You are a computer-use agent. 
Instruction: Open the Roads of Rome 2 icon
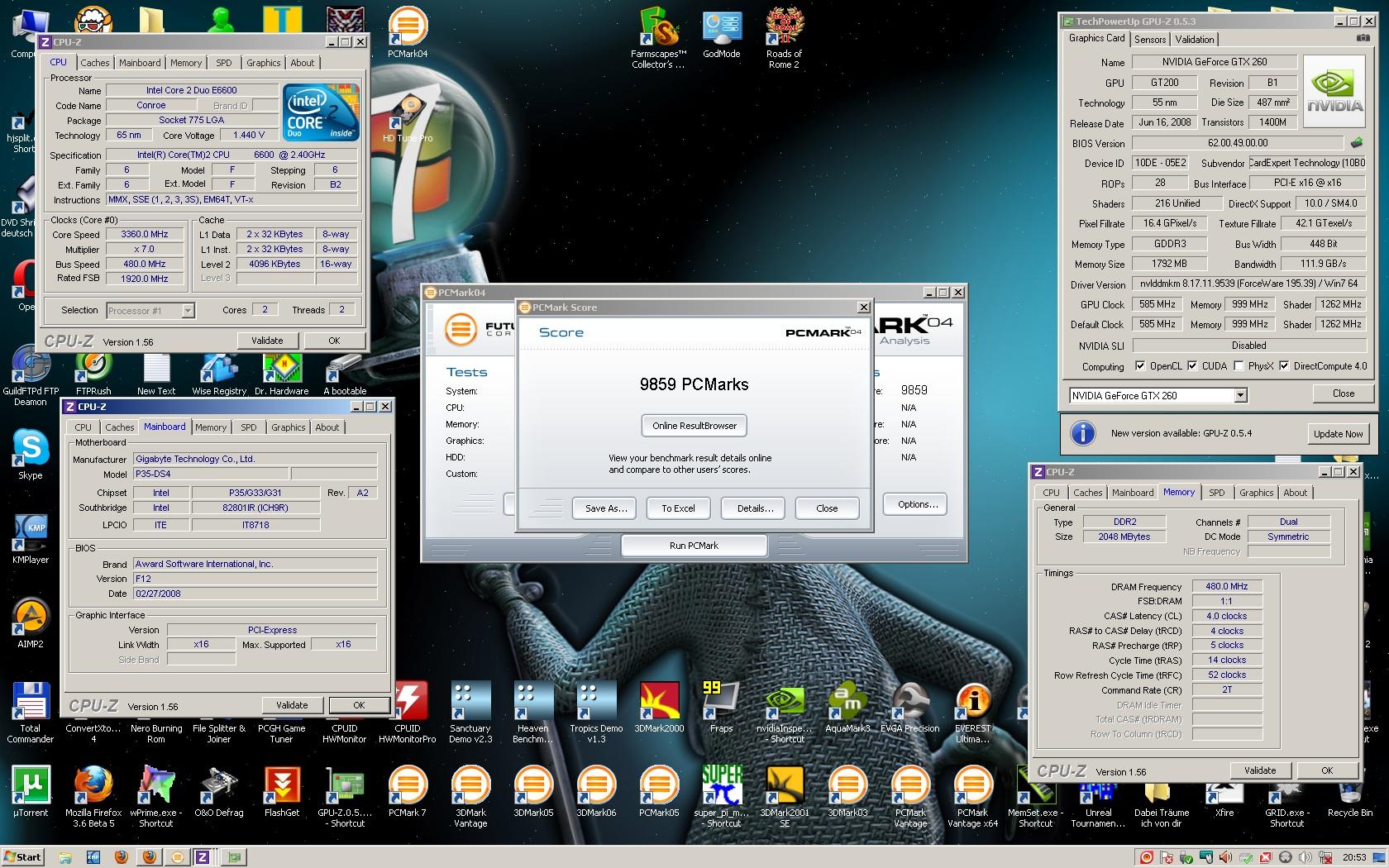(784, 37)
